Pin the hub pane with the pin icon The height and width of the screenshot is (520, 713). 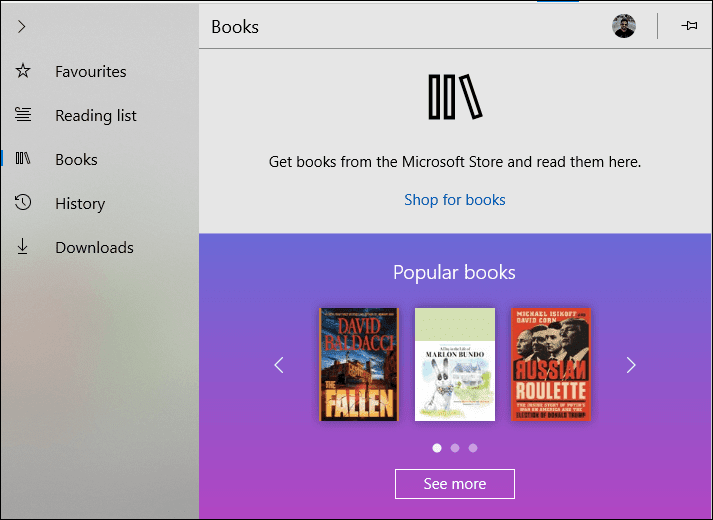689,26
